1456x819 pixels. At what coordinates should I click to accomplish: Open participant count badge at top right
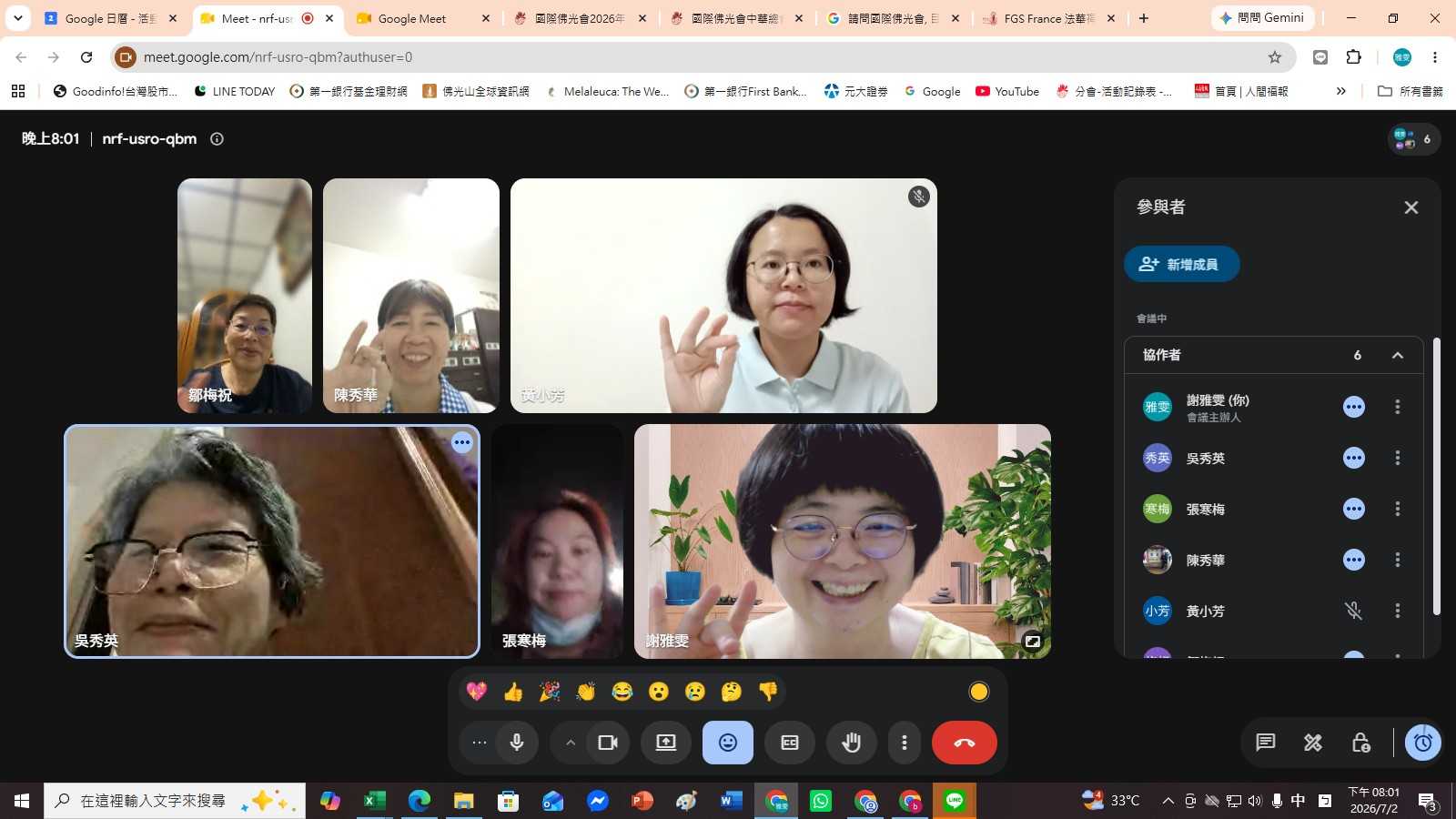pyautogui.click(x=1413, y=139)
